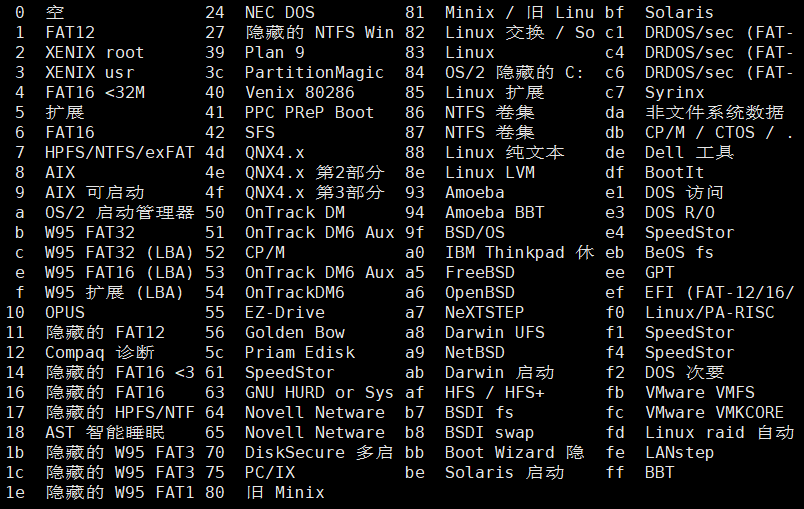Click the 'FAT12' entry with code 1
This screenshot has width=804, height=509.
click(70, 32)
